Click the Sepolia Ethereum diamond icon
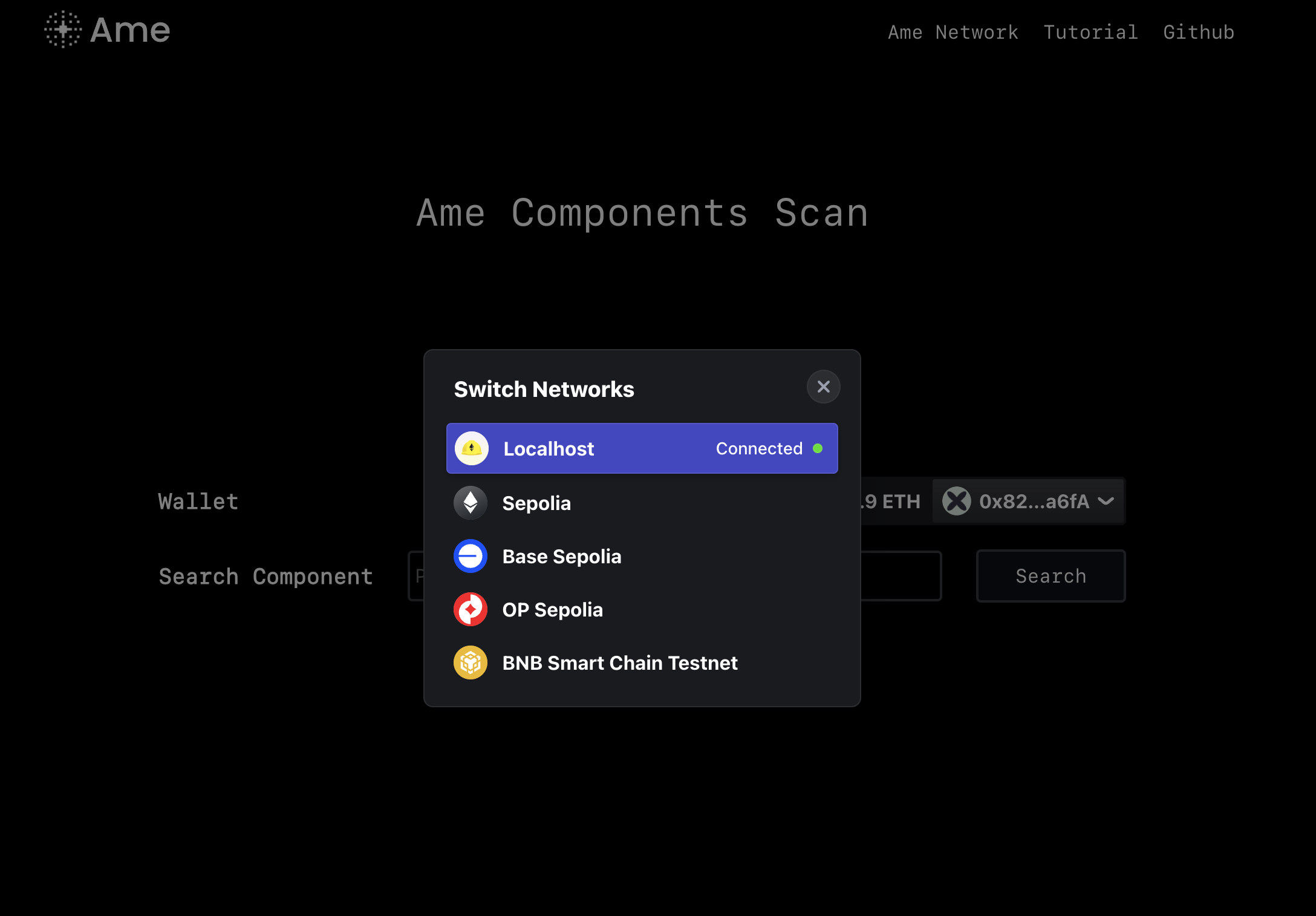Screen dimensions: 1316x916 [x=471, y=503]
